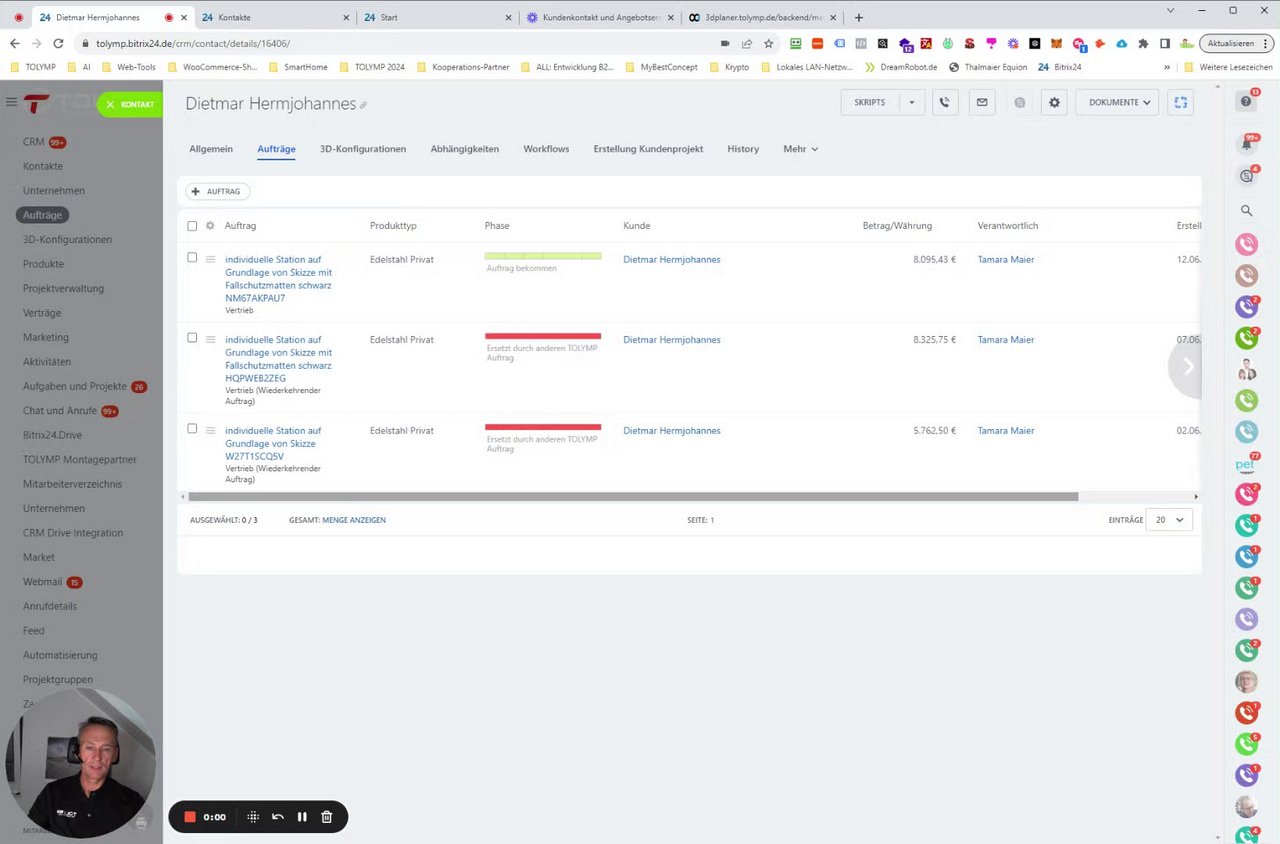This screenshot has width=1280, height=844.
Task: Click the magnifier search icon in right sidebar
Action: click(x=1246, y=211)
